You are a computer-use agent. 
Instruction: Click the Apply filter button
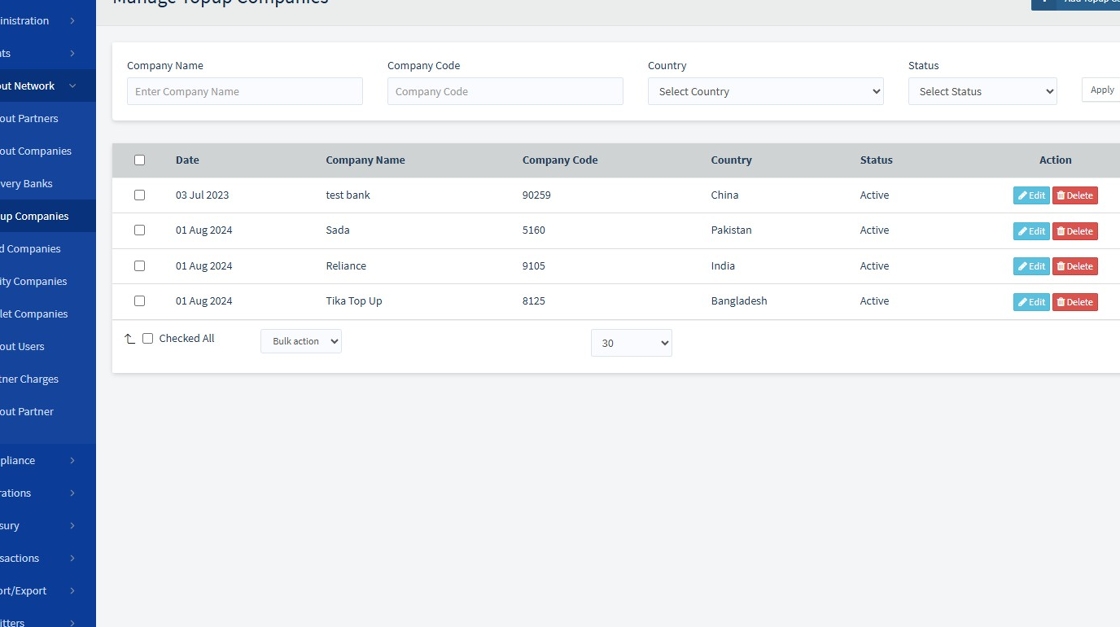[x=1102, y=90]
